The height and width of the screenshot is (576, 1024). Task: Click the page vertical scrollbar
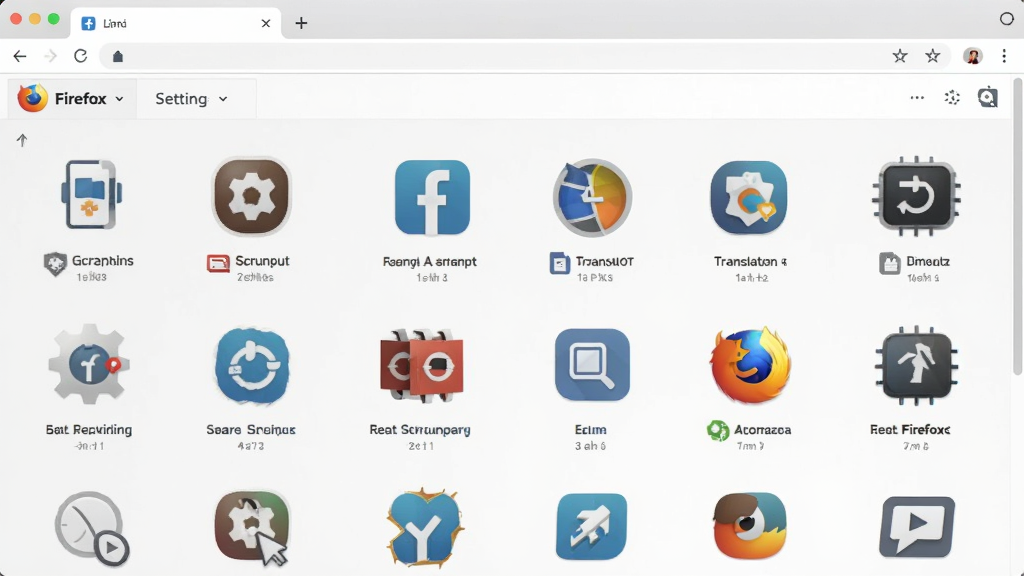point(1017,226)
